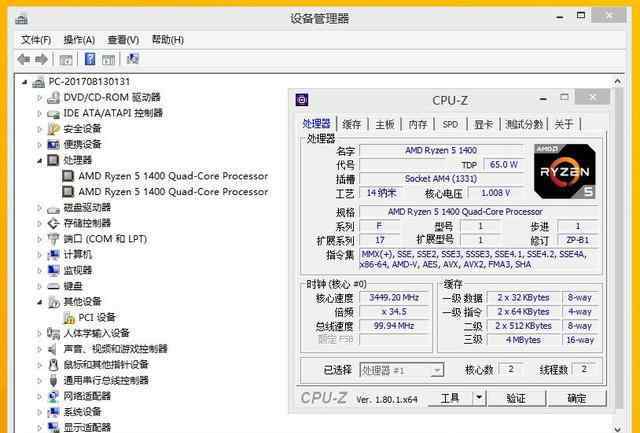Image resolution: width=640 pixels, height=433 pixels.
Task: Select the 人体学输入设备 icon
Action: pyautogui.click(x=53, y=333)
